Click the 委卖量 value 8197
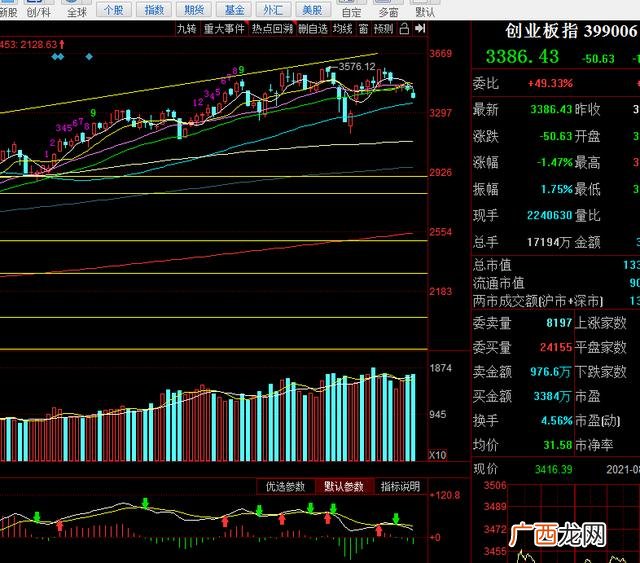640x563 pixels. point(559,323)
